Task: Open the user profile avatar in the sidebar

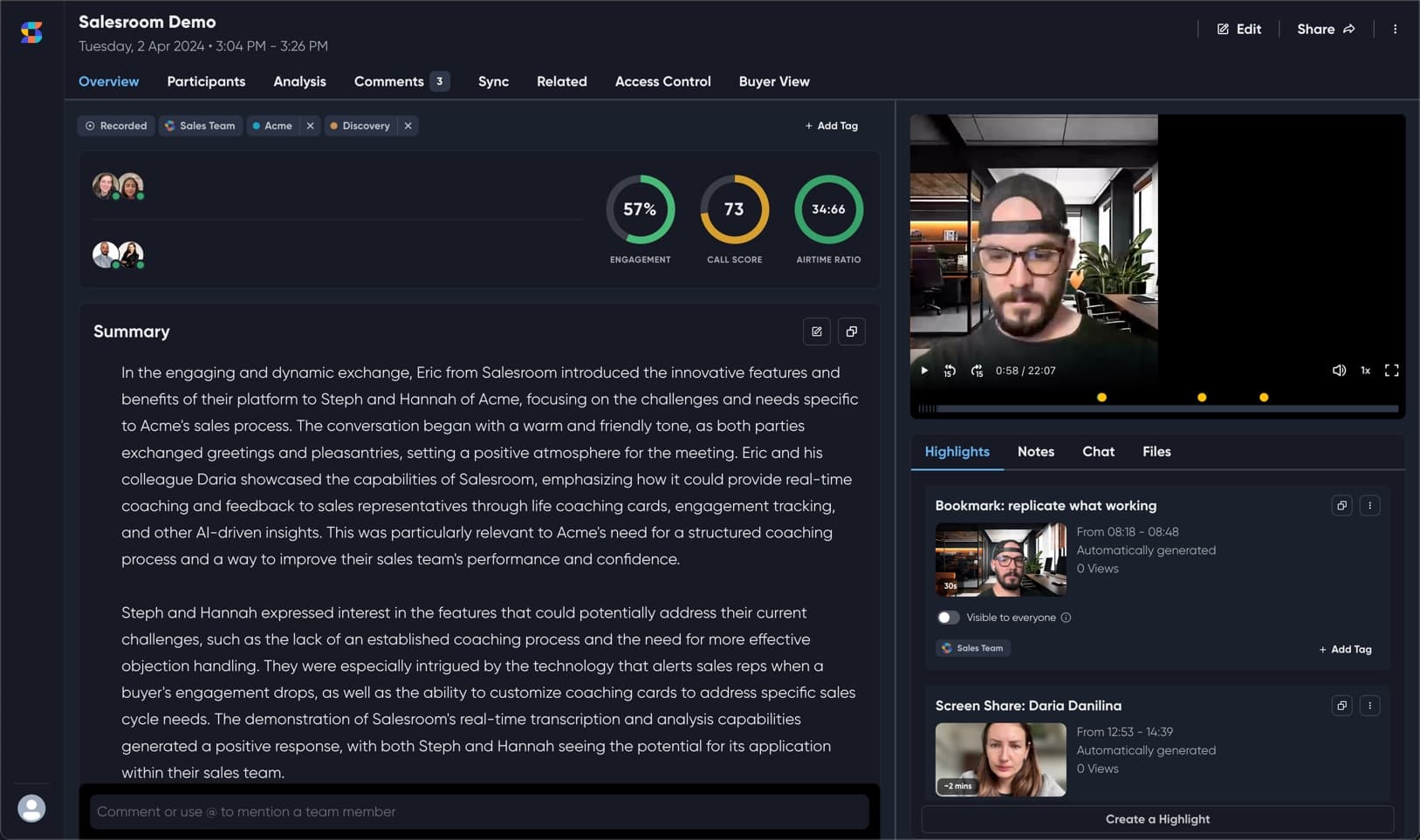Action: pyautogui.click(x=31, y=809)
